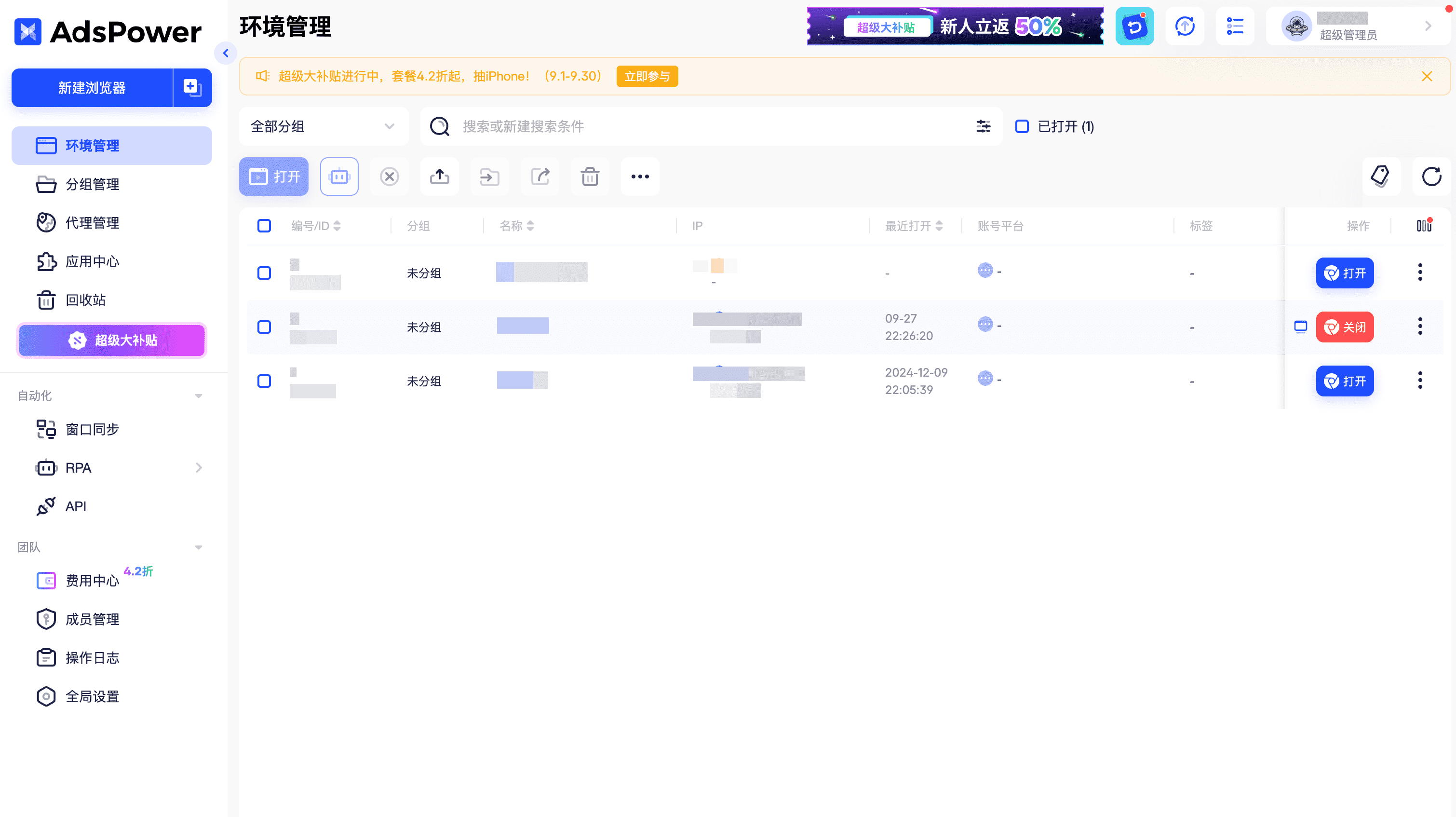
Task: Click the batch create icon beside 新建浏览器
Action: pyautogui.click(x=192, y=88)
